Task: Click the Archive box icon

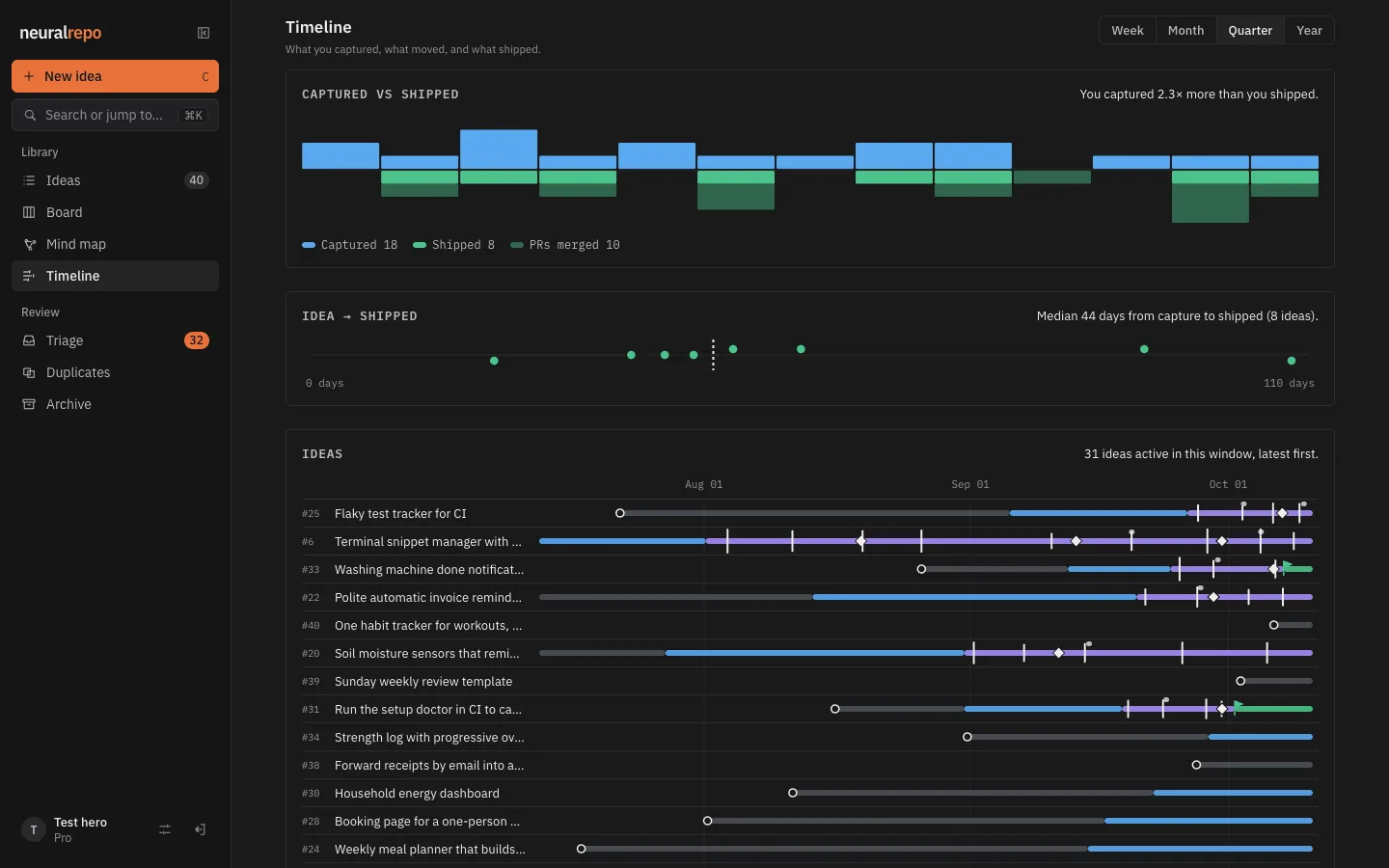Action: (x=29, y=404)
